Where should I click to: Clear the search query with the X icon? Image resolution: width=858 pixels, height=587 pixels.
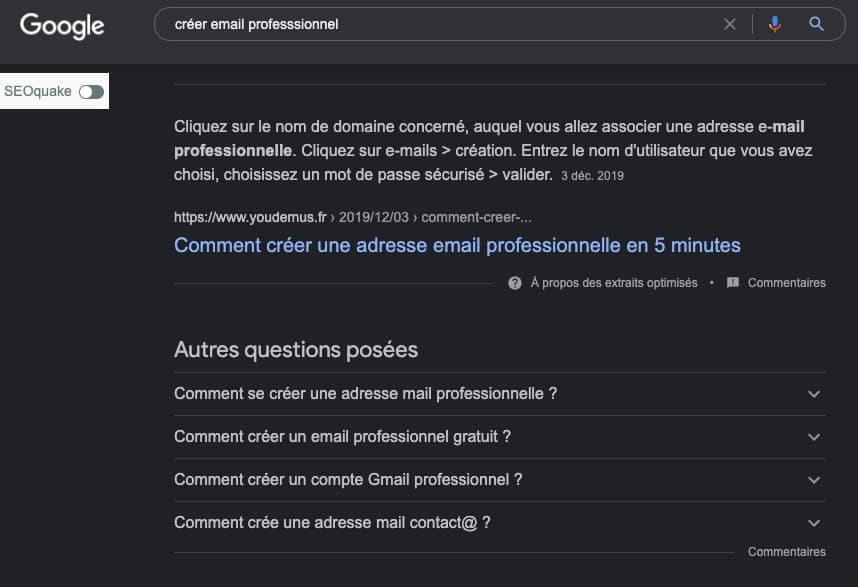pyautogui.click(x=729, y=24)
